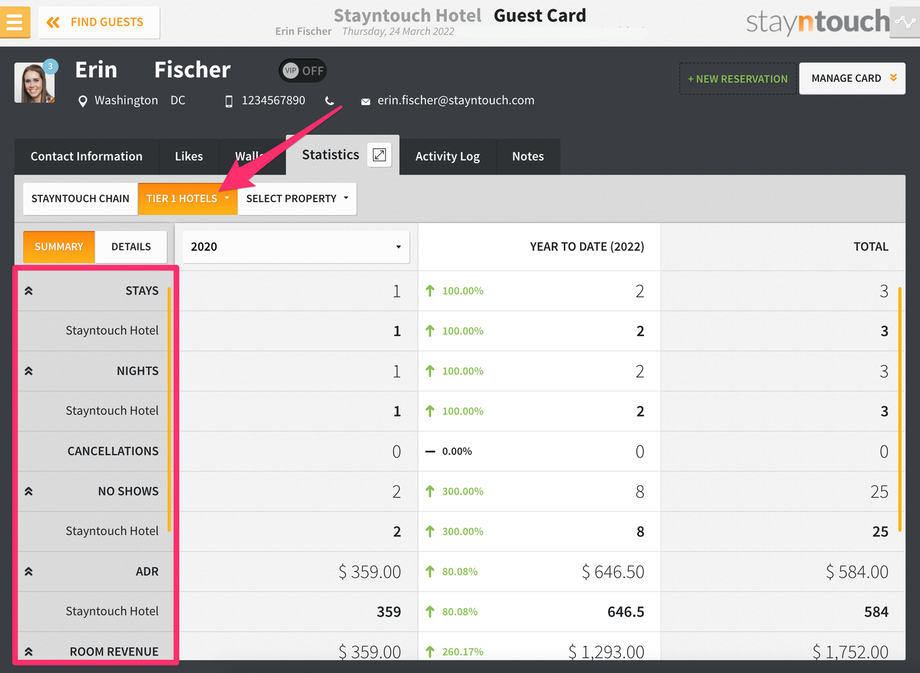This screenshot has height=673, width=920.
Task: Click Stayntouch Hotel under No Shows
Action: [x=112, y=531]
